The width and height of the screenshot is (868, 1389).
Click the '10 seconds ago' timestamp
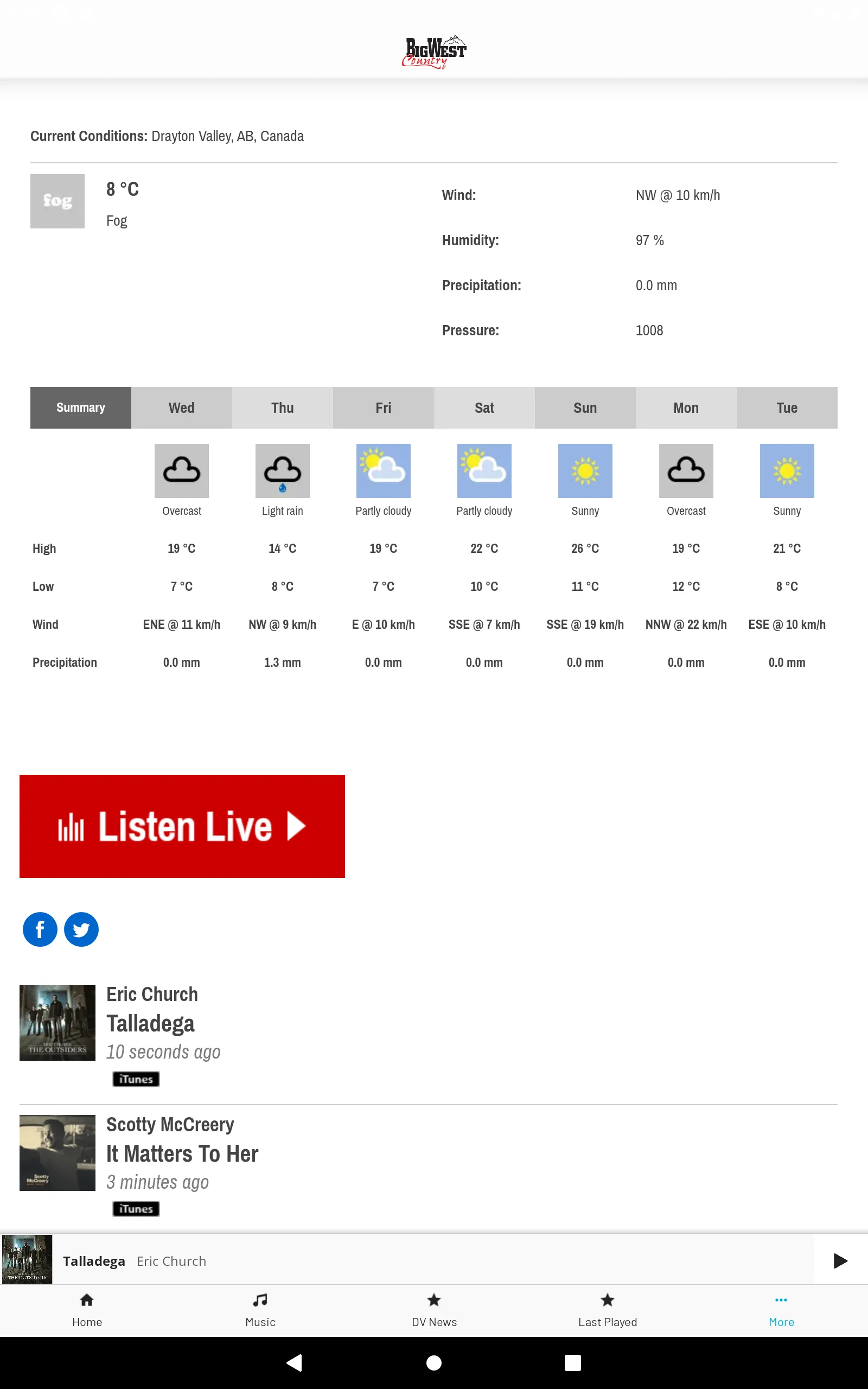click(x=164, y=1052)
